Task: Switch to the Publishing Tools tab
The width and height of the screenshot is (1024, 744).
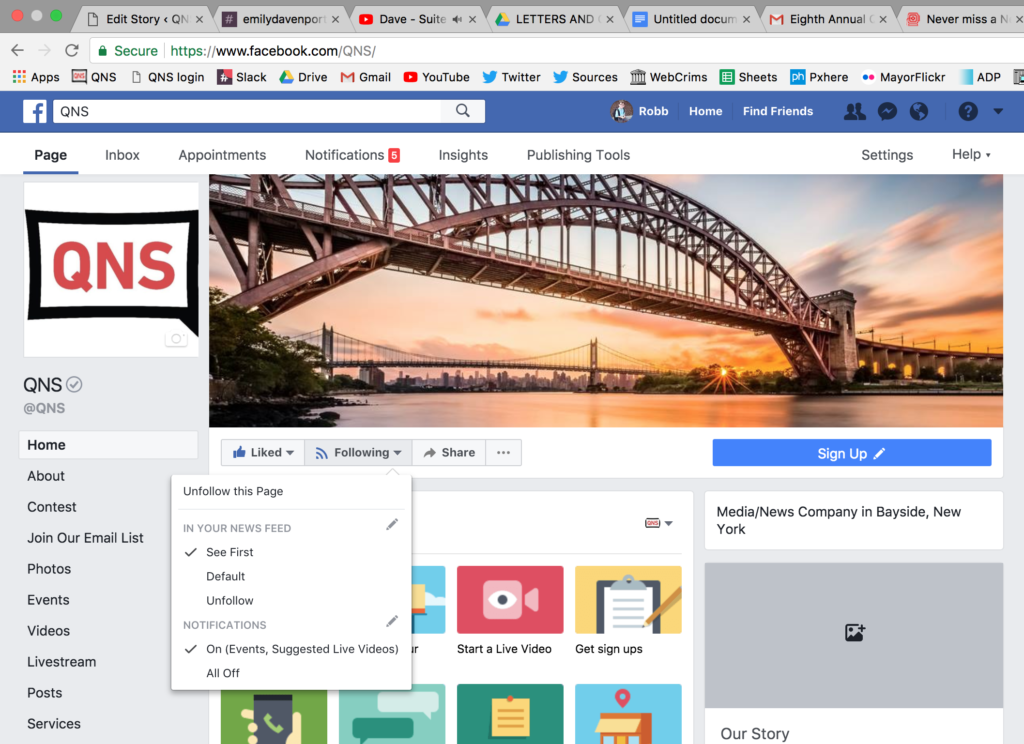Action: click(578, 155)
